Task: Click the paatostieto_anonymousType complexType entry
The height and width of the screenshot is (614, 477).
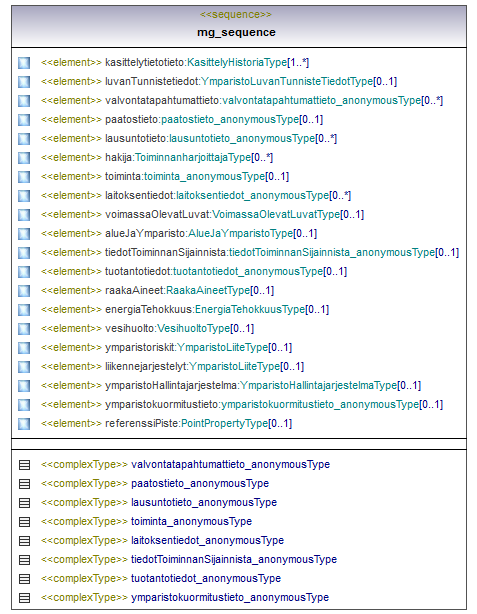Action: [x=155, y=484]
